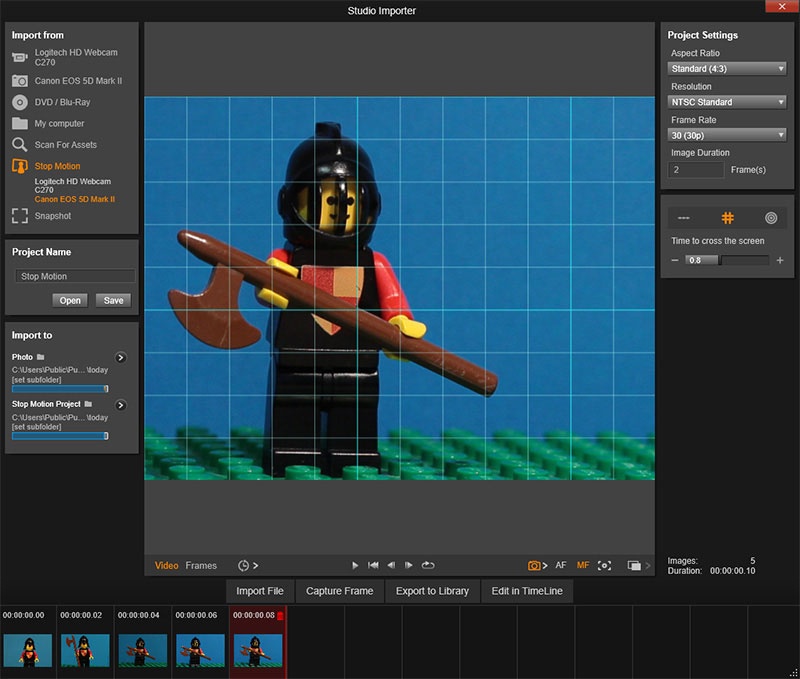Viewport: 800px width, 679px height.
Task: Jump to the first frame
Action: pyautogui.click(x=373, y=565)
